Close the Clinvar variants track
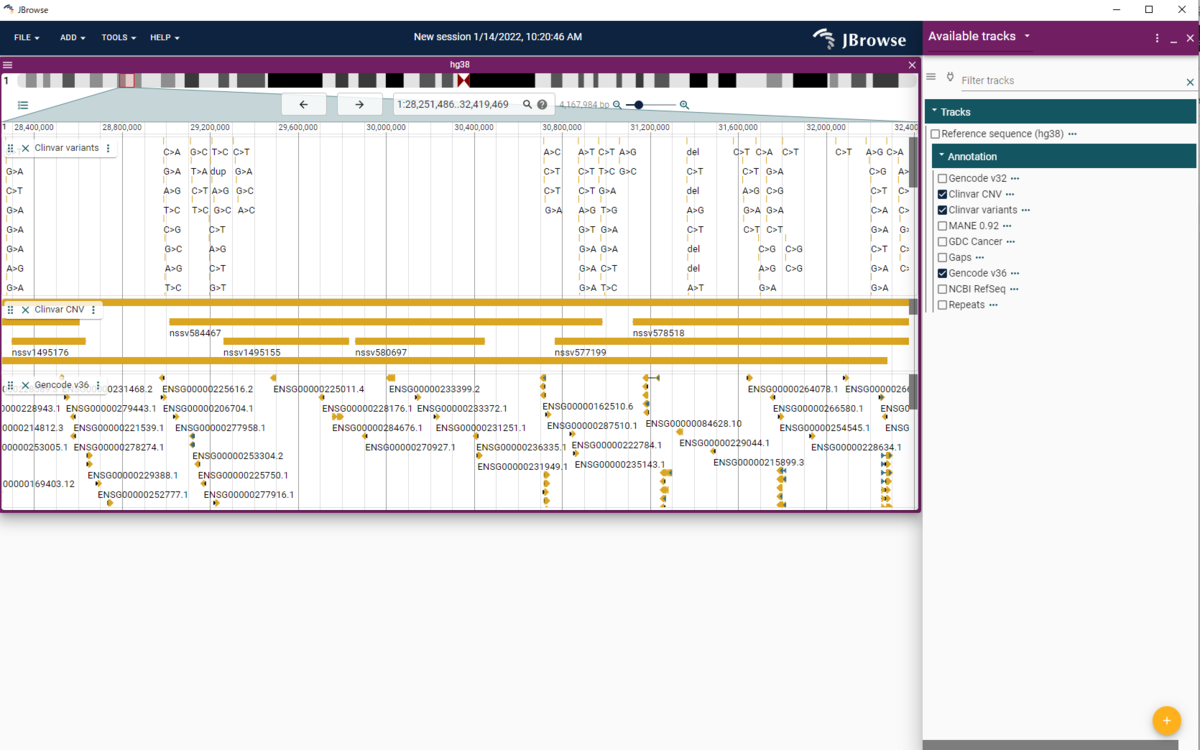 (26, 148)
